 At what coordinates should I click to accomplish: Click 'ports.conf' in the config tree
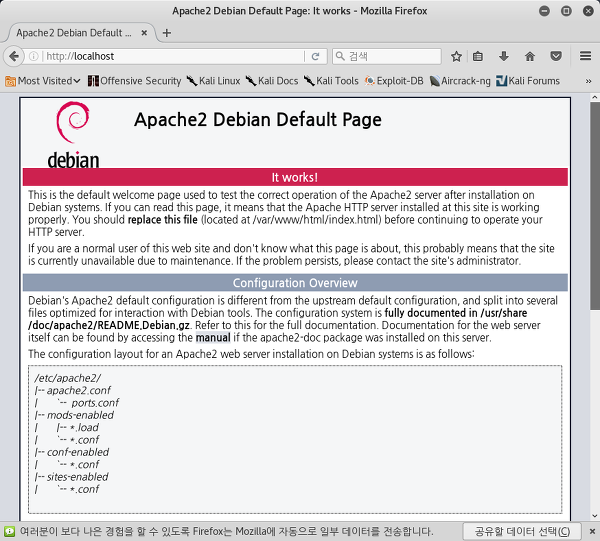tap(95, 403)
